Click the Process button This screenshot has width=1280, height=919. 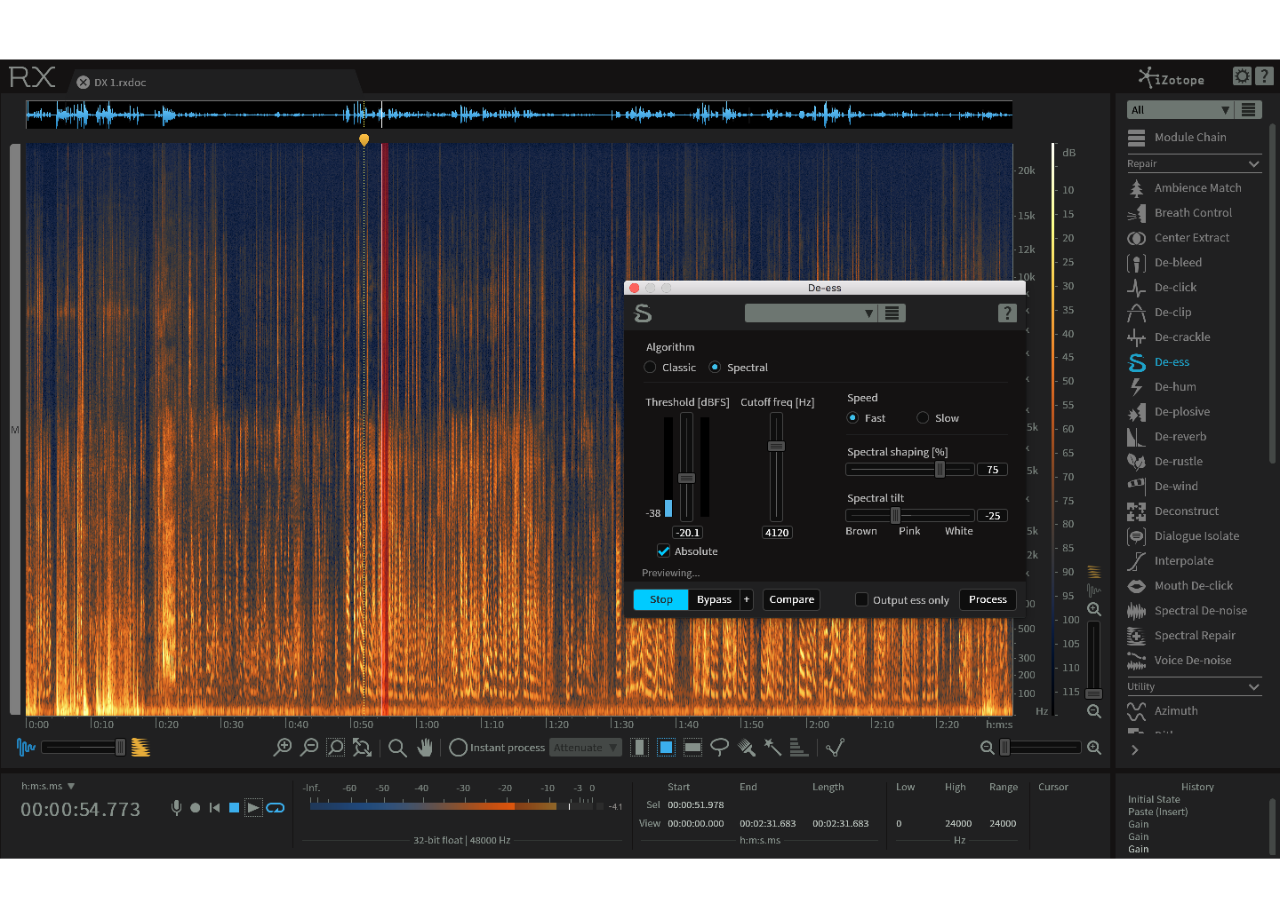(x=987, y=600)
